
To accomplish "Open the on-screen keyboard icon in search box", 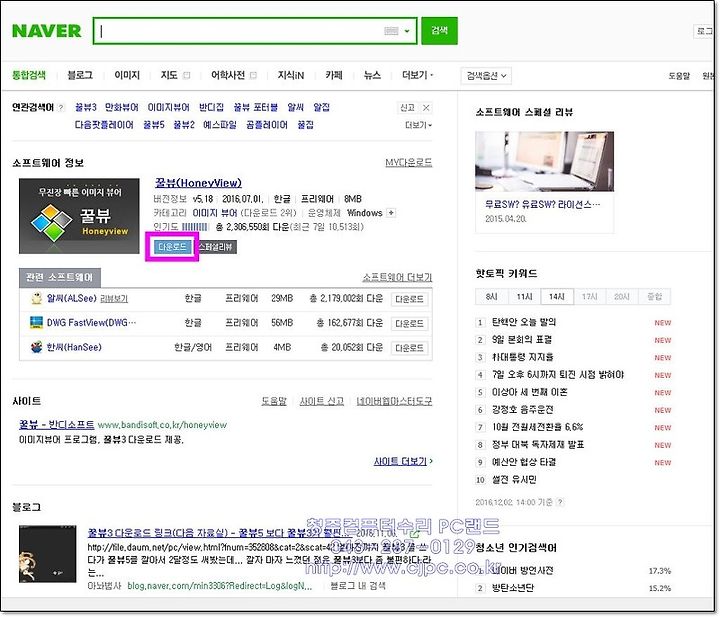I will (x=391, y=31).
